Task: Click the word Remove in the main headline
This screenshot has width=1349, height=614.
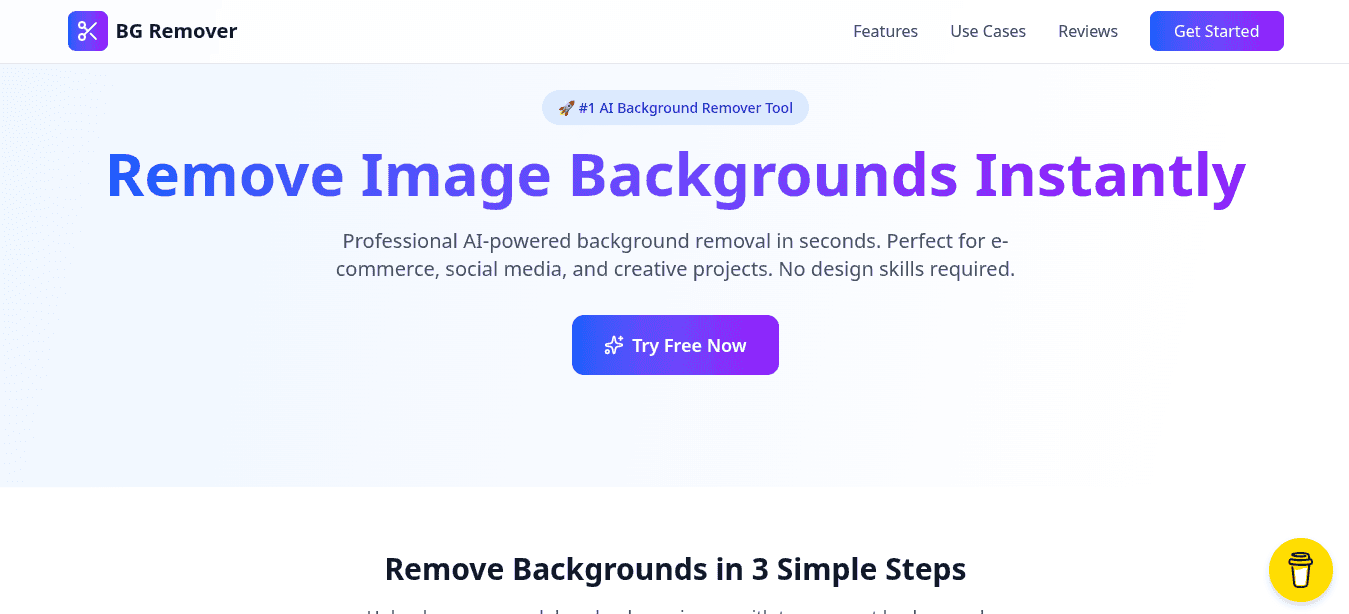Action: point(224,175)
